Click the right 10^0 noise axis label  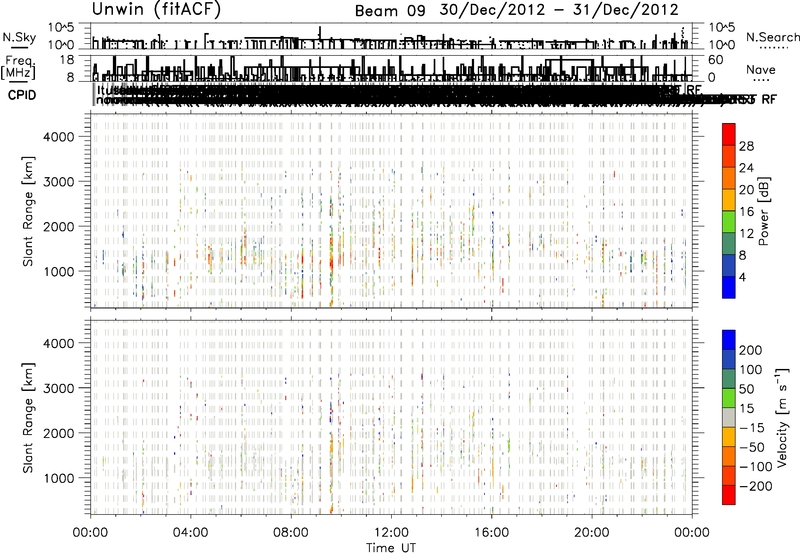(x=721, y=45)
